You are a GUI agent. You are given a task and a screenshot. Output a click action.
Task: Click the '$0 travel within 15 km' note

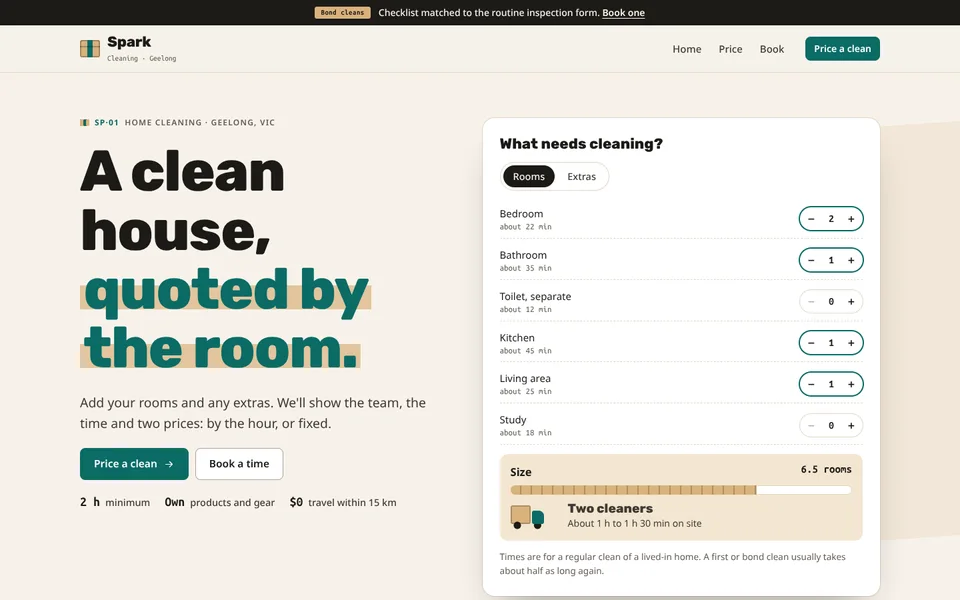tap(343, 502)
